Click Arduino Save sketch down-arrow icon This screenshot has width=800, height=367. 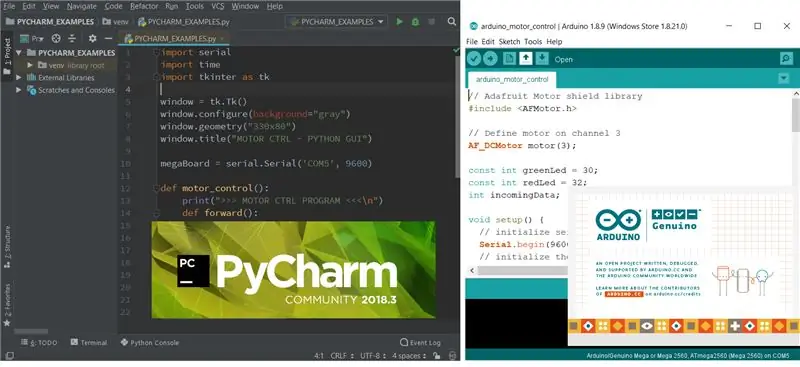(x=542, y=59)
